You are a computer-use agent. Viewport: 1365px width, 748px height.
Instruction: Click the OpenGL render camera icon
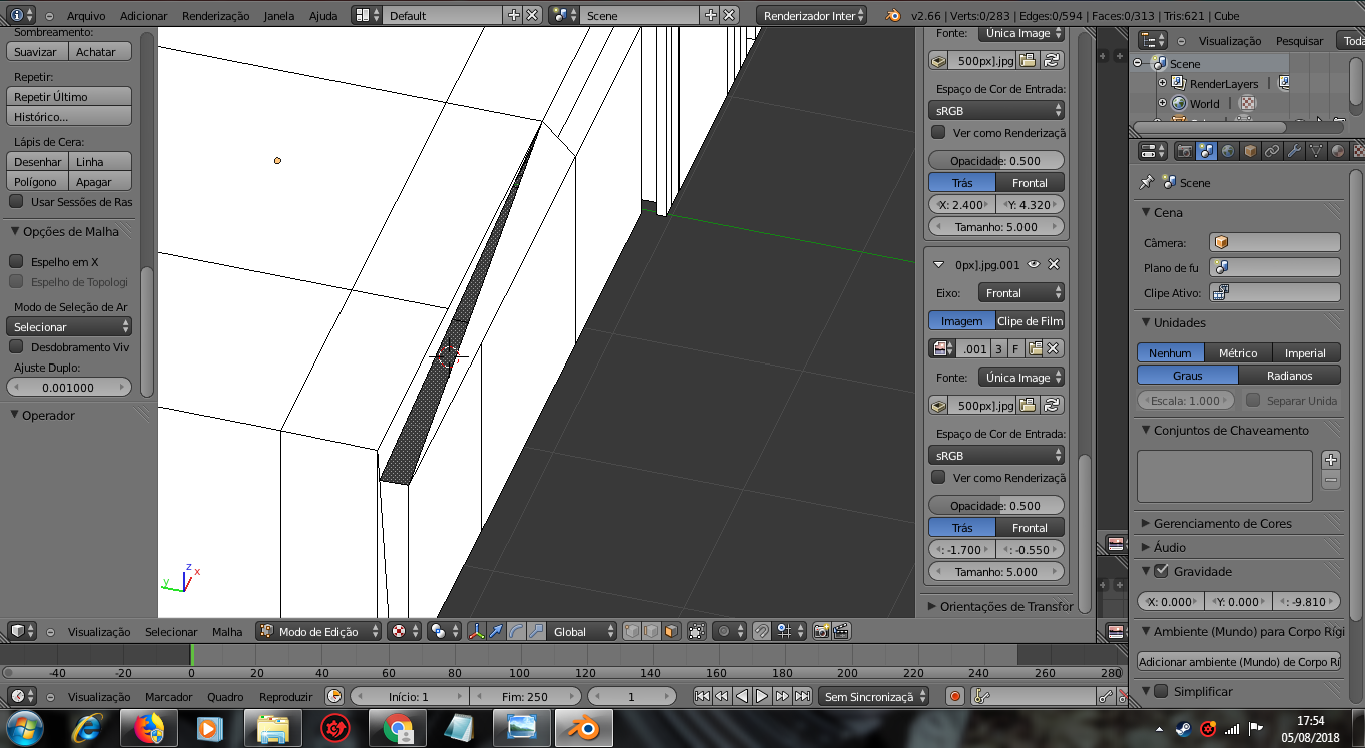coord(821,631)
